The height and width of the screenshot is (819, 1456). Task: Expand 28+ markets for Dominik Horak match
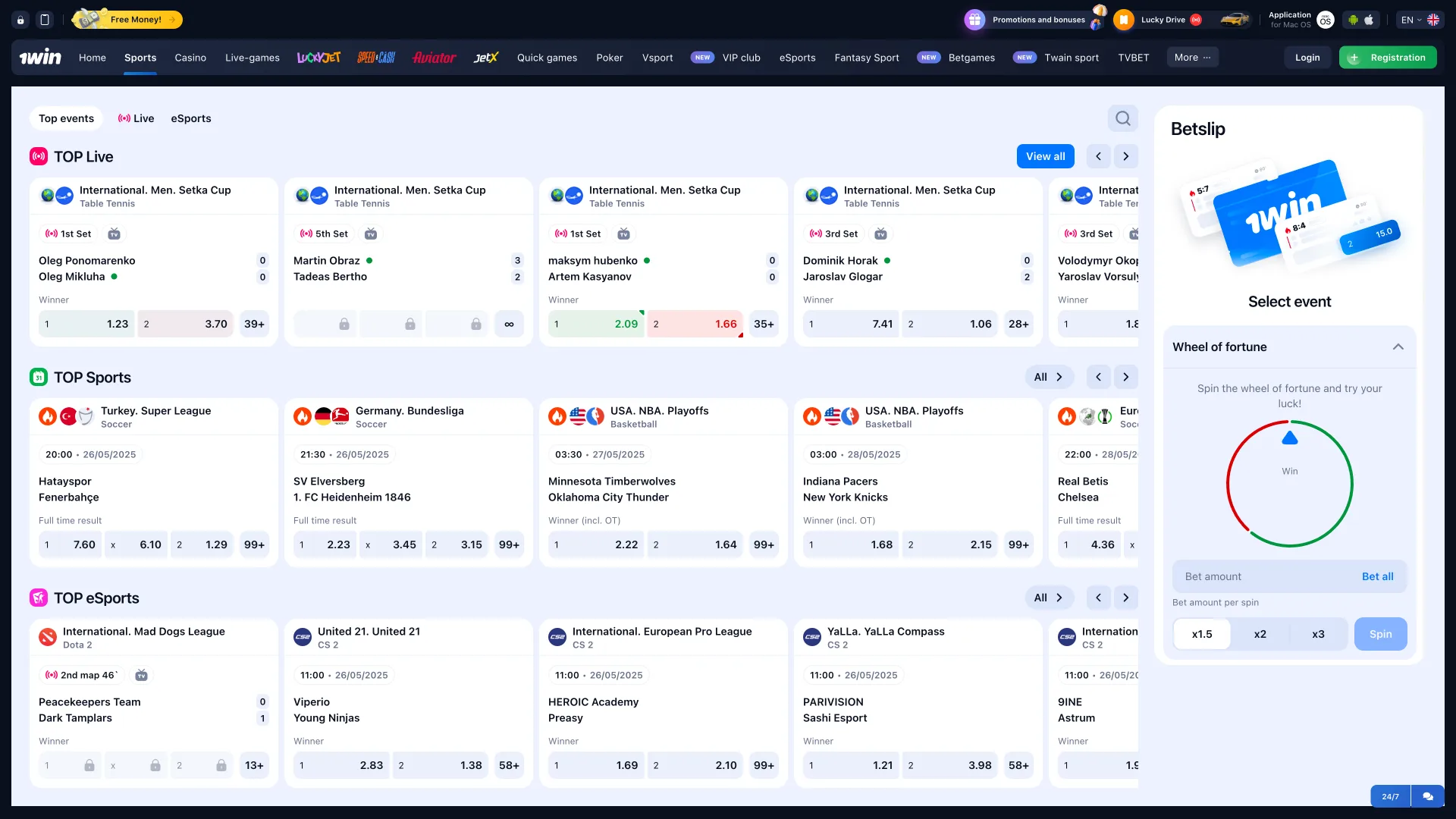point(1018,324)
